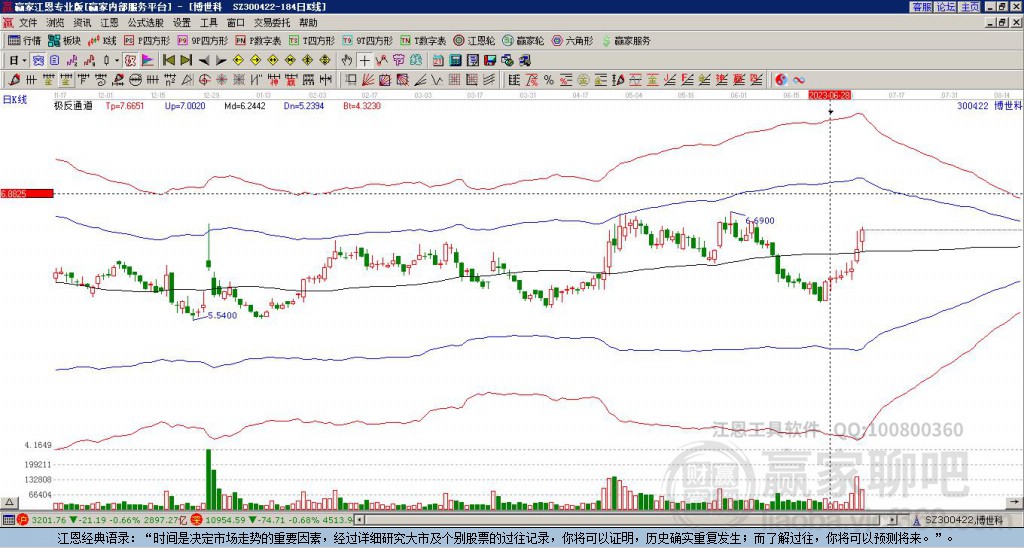
Task: Select the hand pan tool
Action: coord(347,61)
